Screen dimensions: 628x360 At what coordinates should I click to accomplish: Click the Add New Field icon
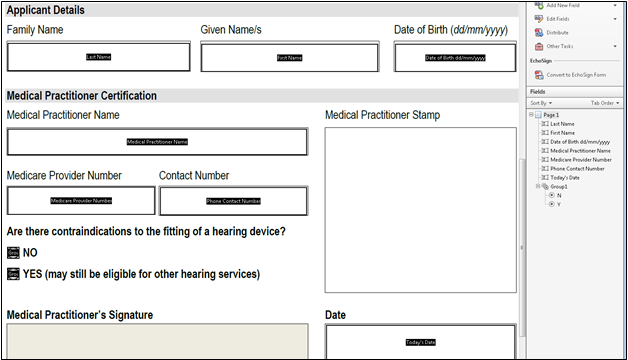[x=539, y=6]
